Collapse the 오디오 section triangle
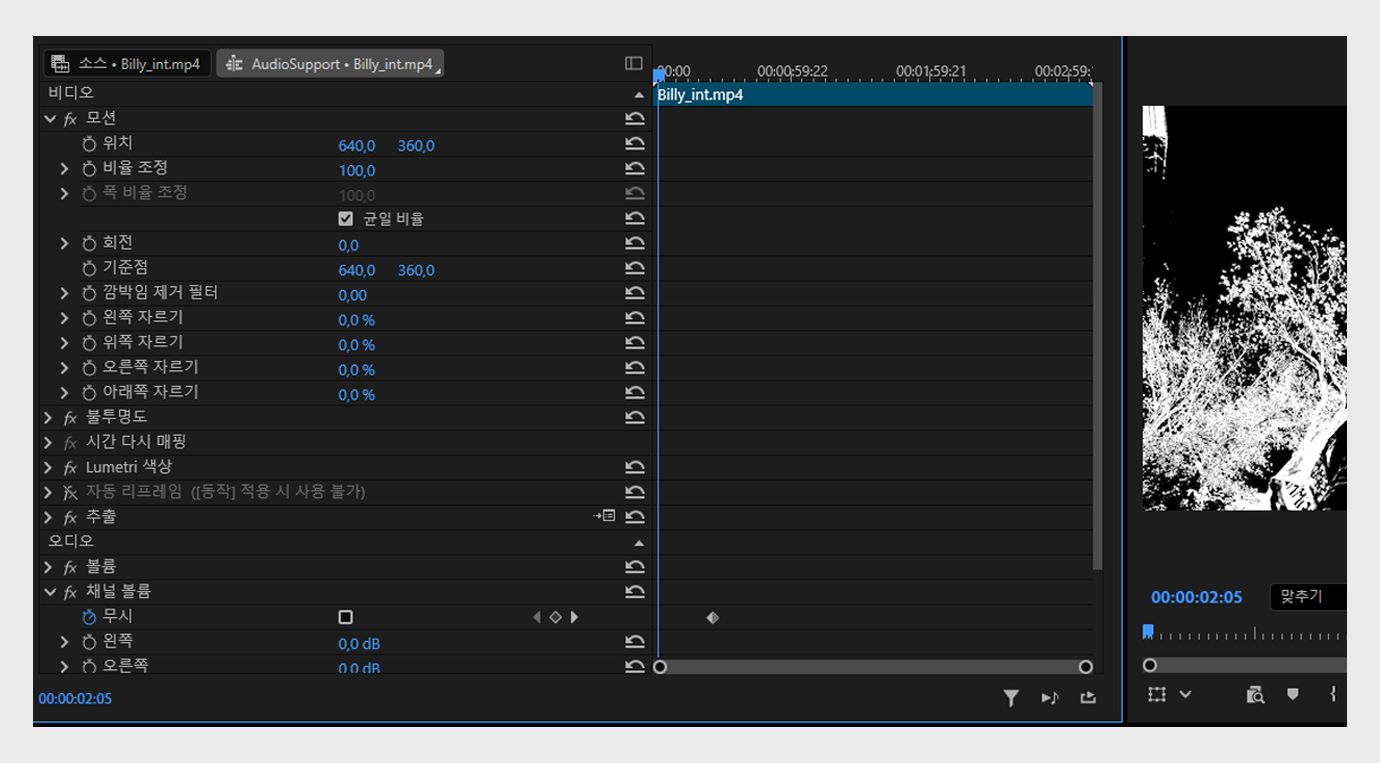The height and width of the screenshot is (763, 1380). coord(639,543)
